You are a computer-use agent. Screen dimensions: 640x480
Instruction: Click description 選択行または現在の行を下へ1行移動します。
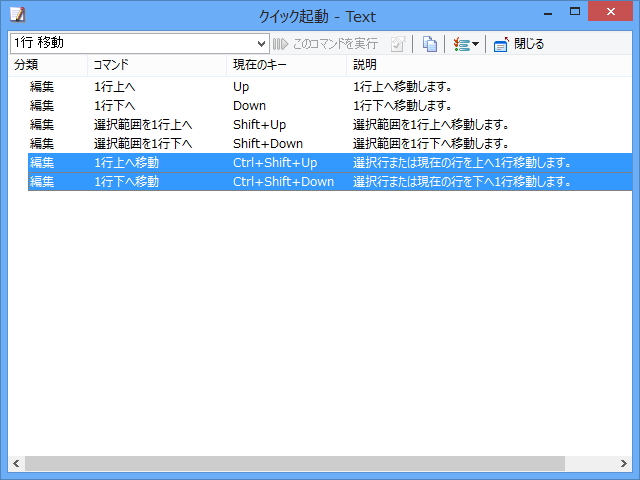tap(462, 182)
